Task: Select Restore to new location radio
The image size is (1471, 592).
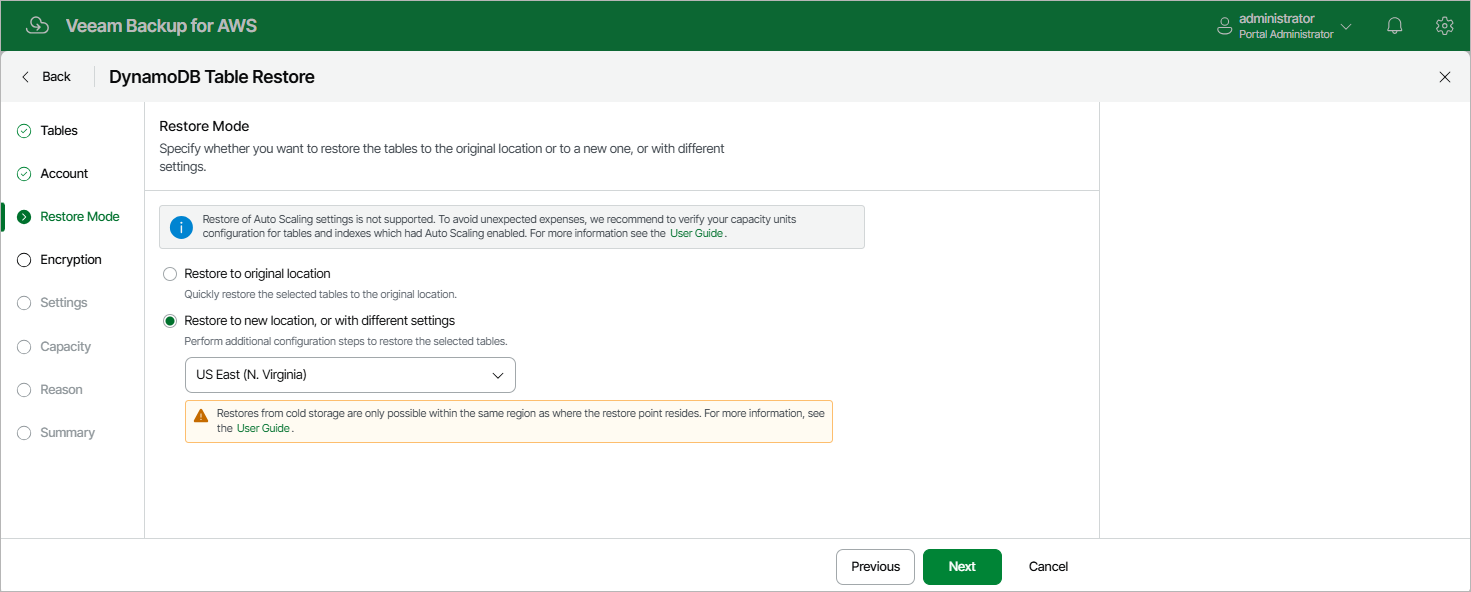Action: (x=170, y=321)
